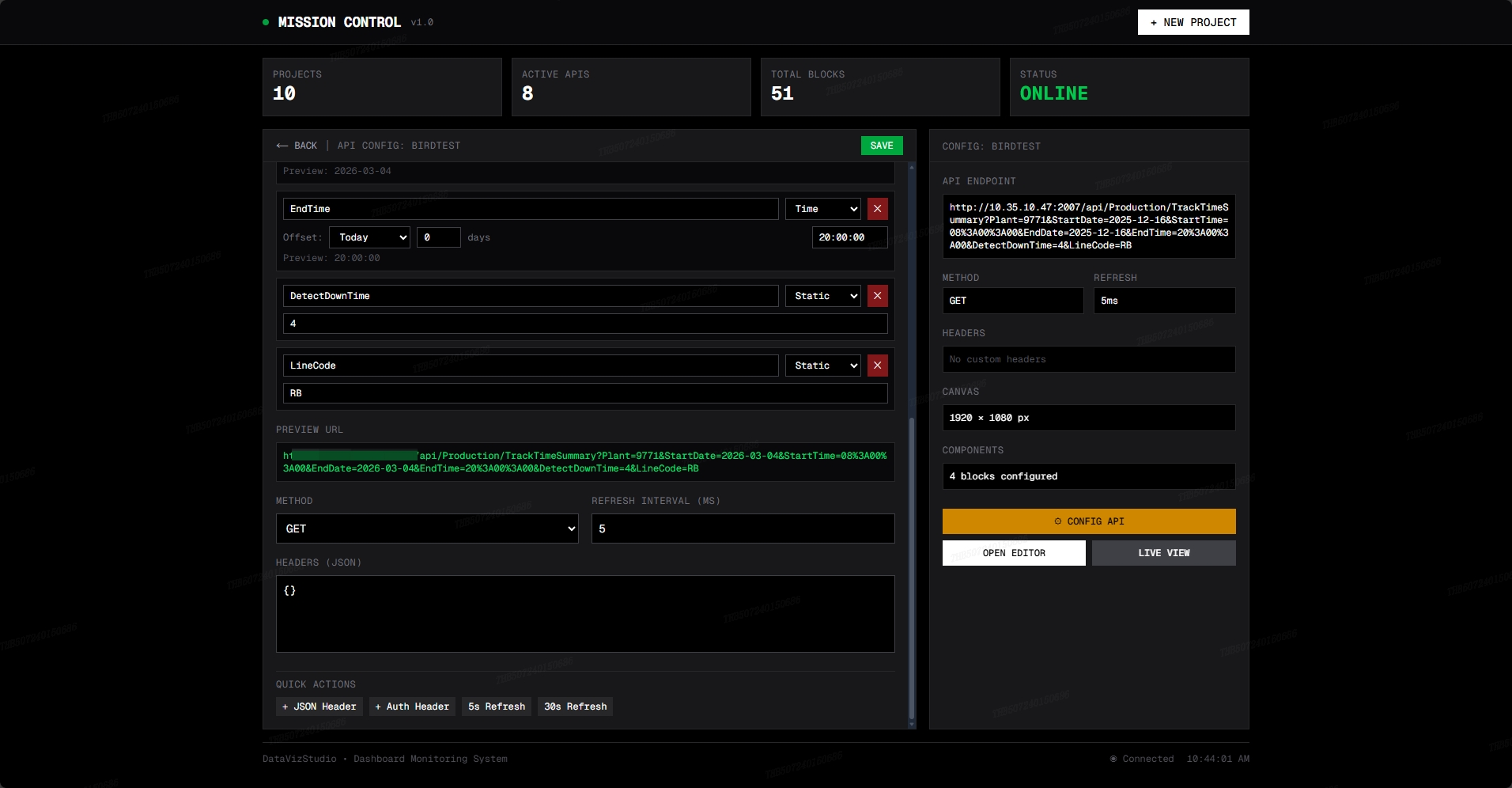Screen dimensions: 1512x788
Task: Delete the LineCode parameter row
Action: pyautogui.click(x=877, y=366)
